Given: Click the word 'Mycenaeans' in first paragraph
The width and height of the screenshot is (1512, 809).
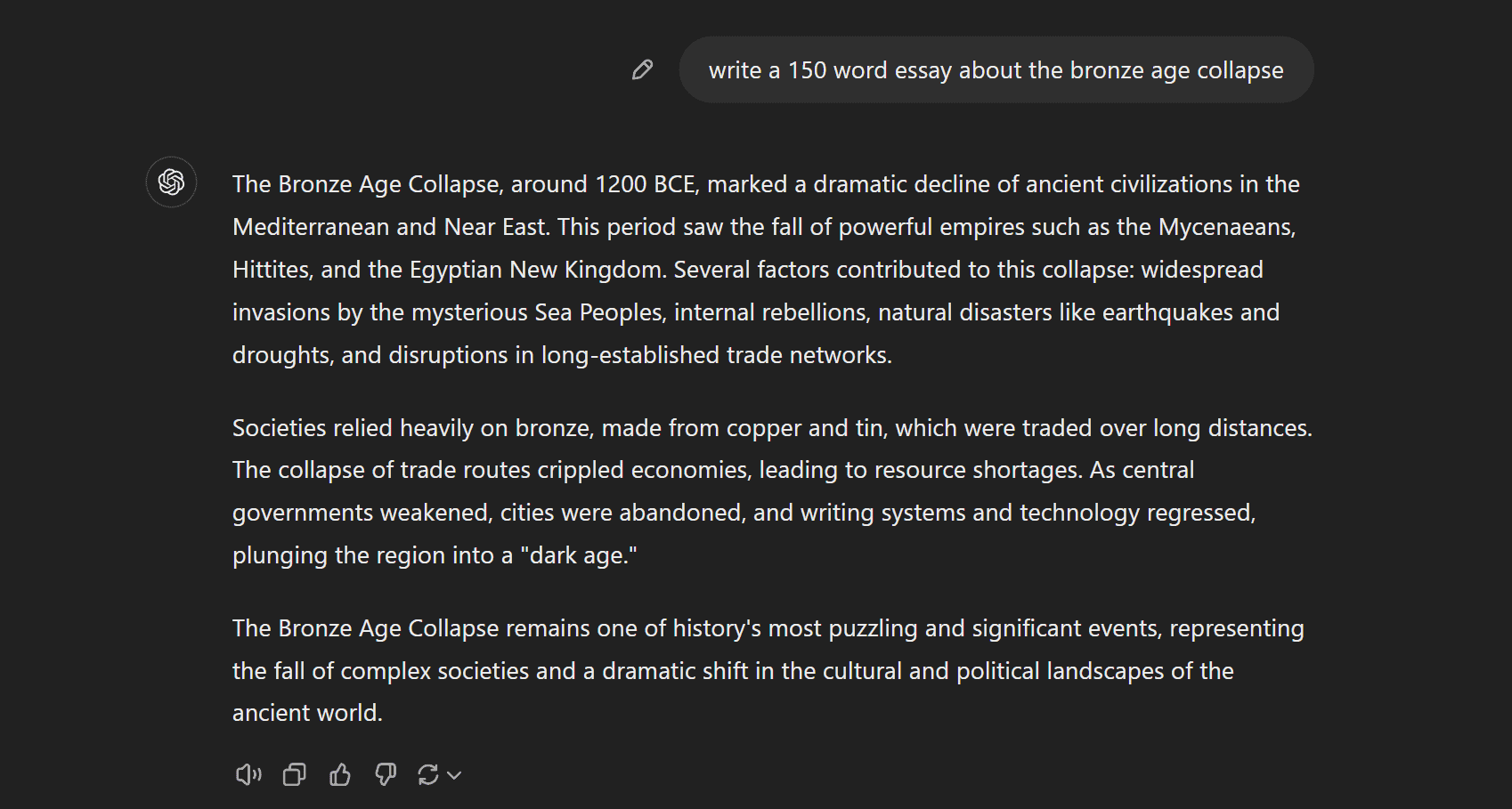Looking at the screenshot, I should click(x=1225, y=227).
